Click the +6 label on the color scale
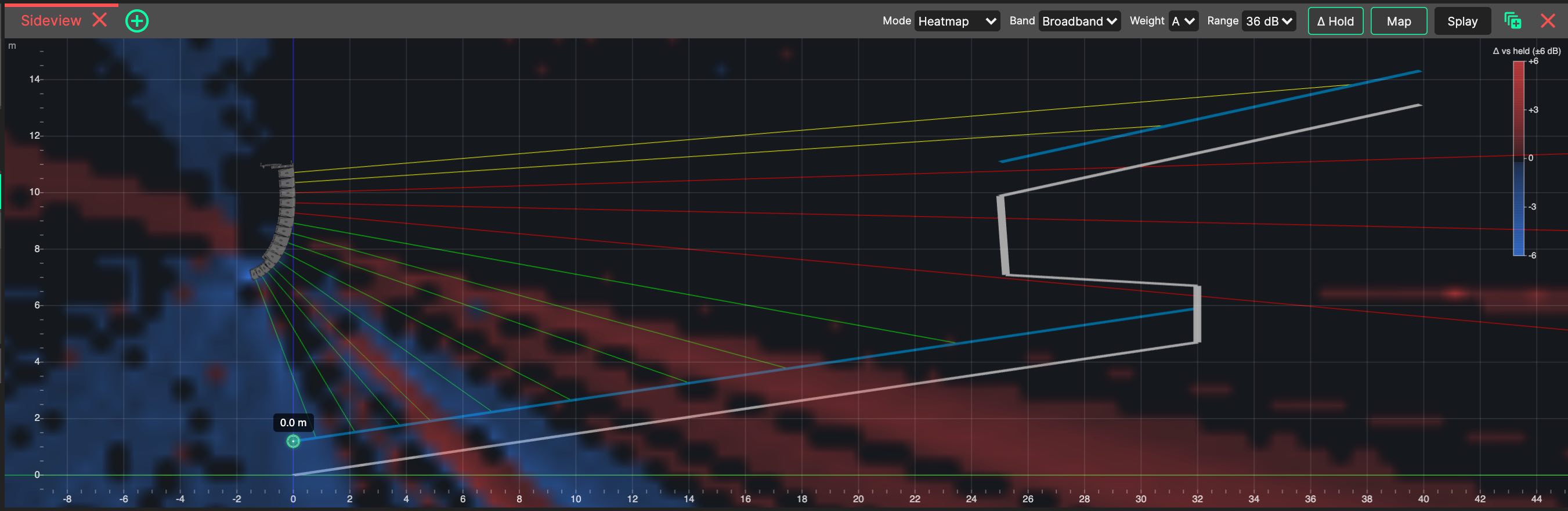The height and width of the screenshot is (511, 1568). tap(1533, 61)
